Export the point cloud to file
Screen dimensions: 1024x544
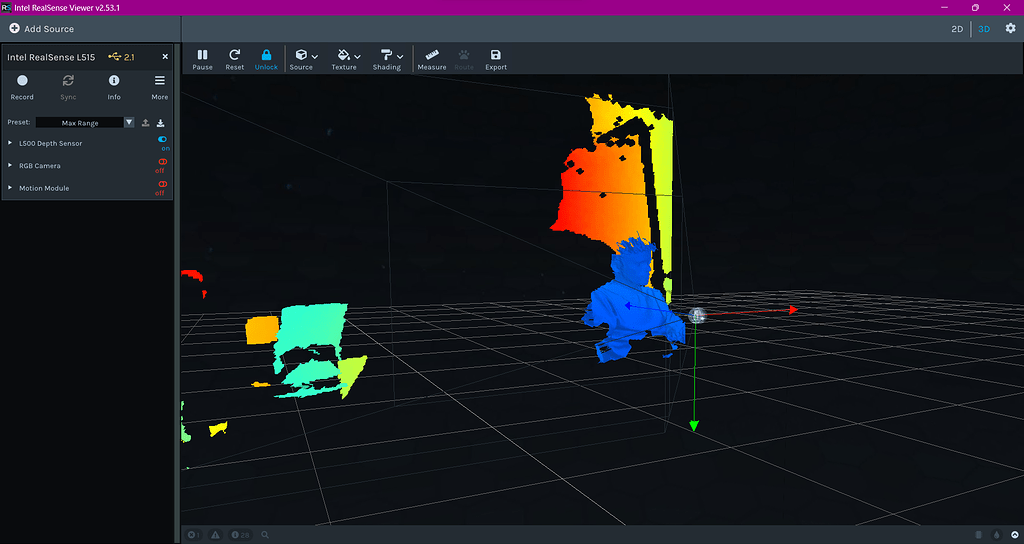click(495, 59)
